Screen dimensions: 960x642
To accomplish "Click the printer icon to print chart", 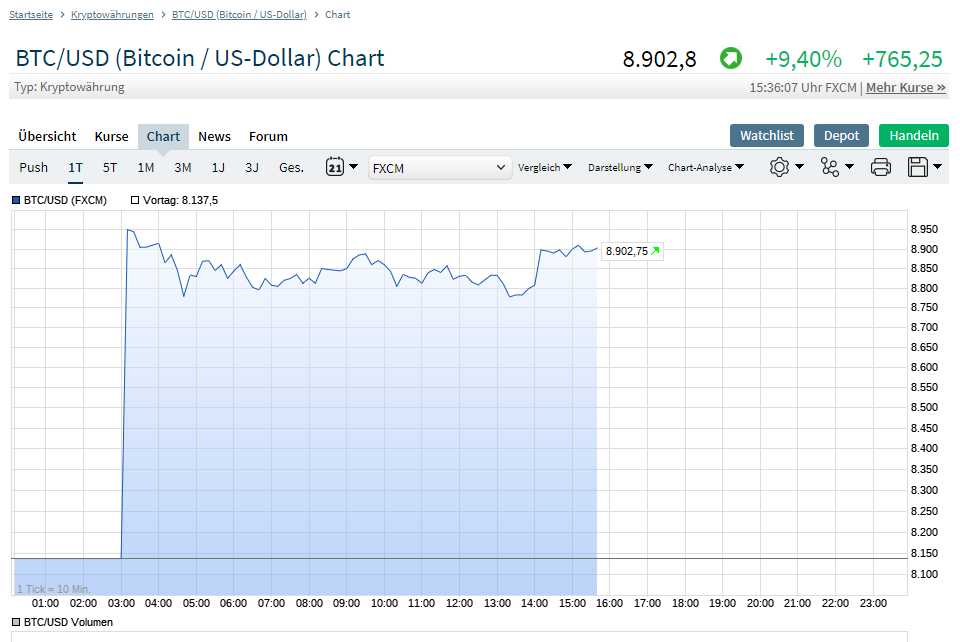I will 880,167.
